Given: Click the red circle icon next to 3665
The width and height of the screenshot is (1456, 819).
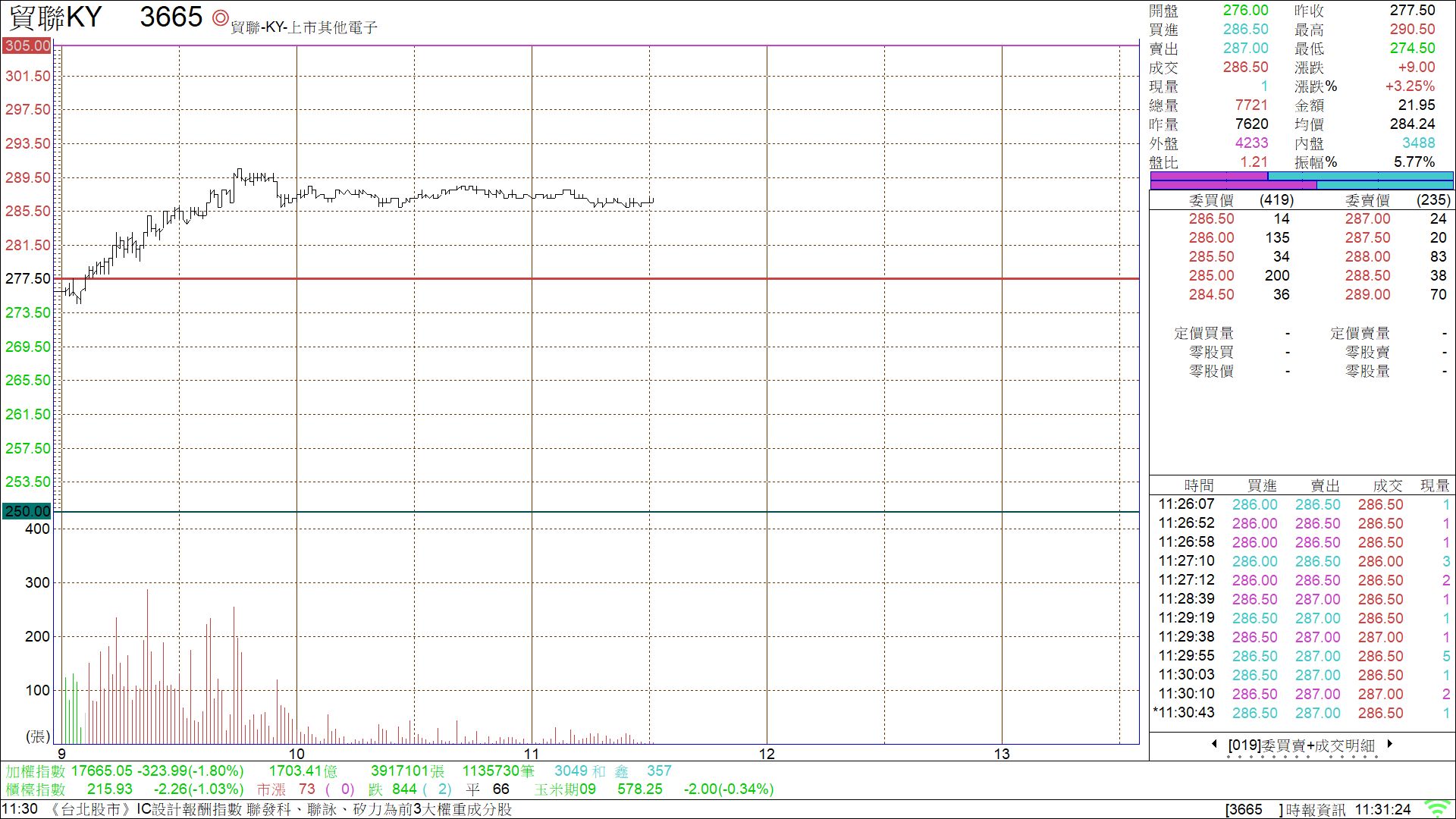Looking at the screenshot, I should click(x=220, y=18).
